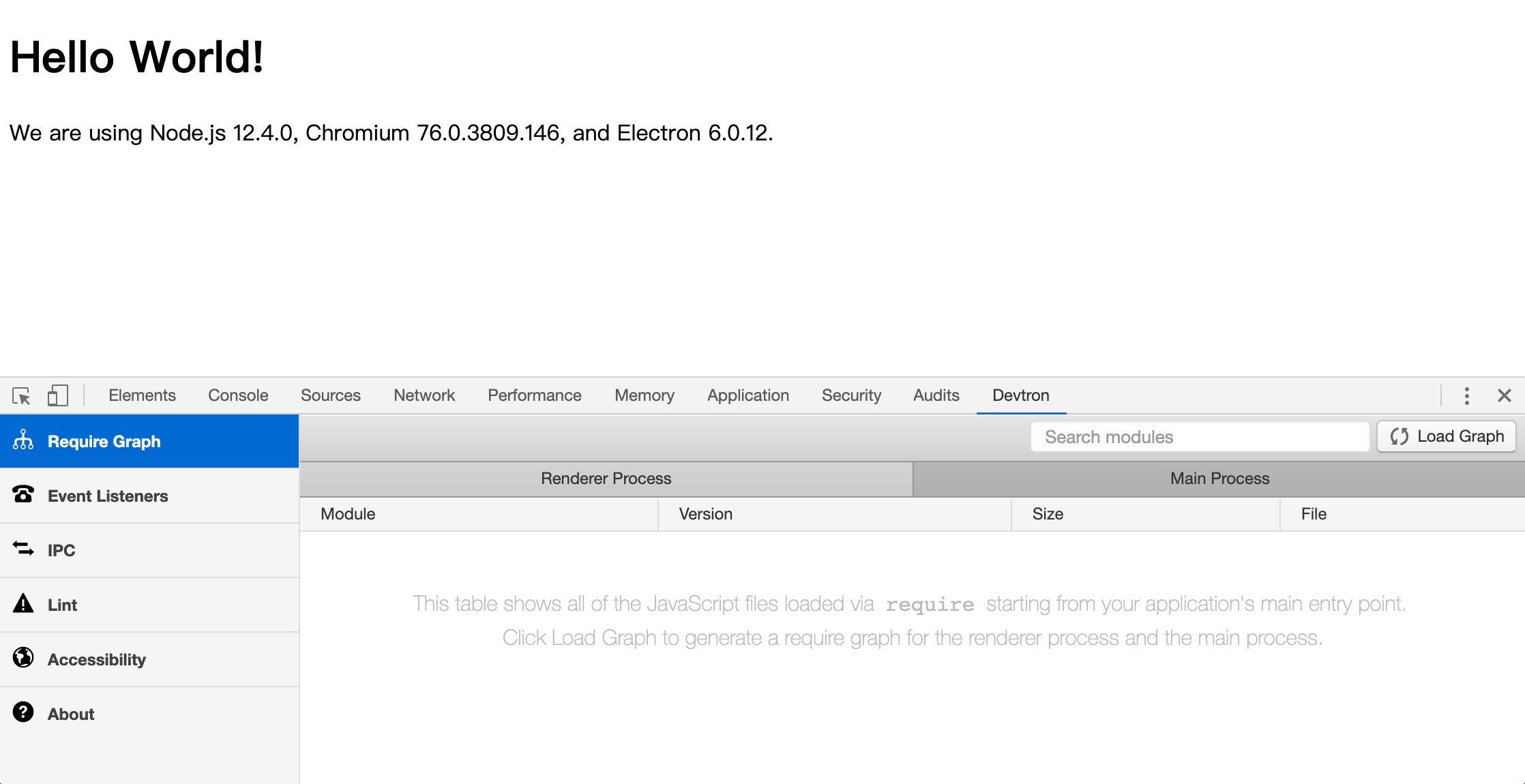Click the IPC arrows icon
This screenshot has width=1525, height=784.
point(23,549)
